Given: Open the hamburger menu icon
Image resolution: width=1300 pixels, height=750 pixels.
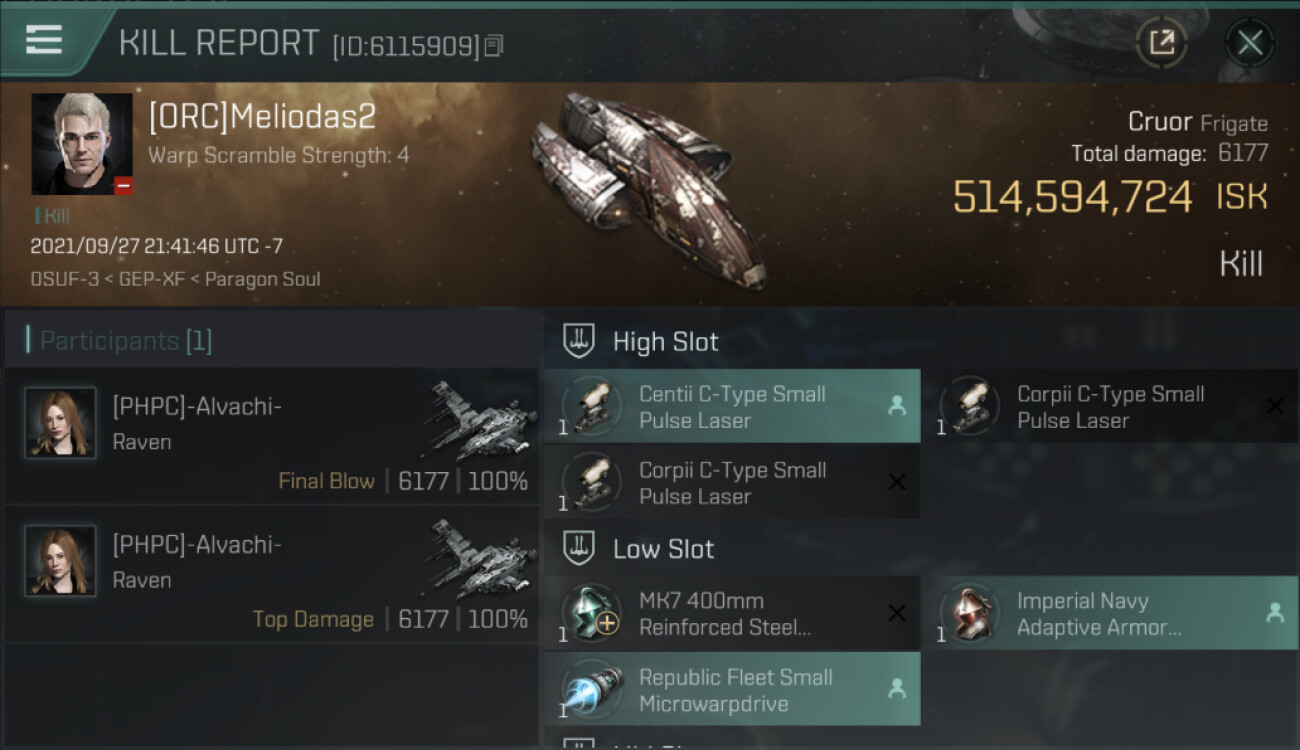Looking at the screenshot, I should (x=44, y=40).
